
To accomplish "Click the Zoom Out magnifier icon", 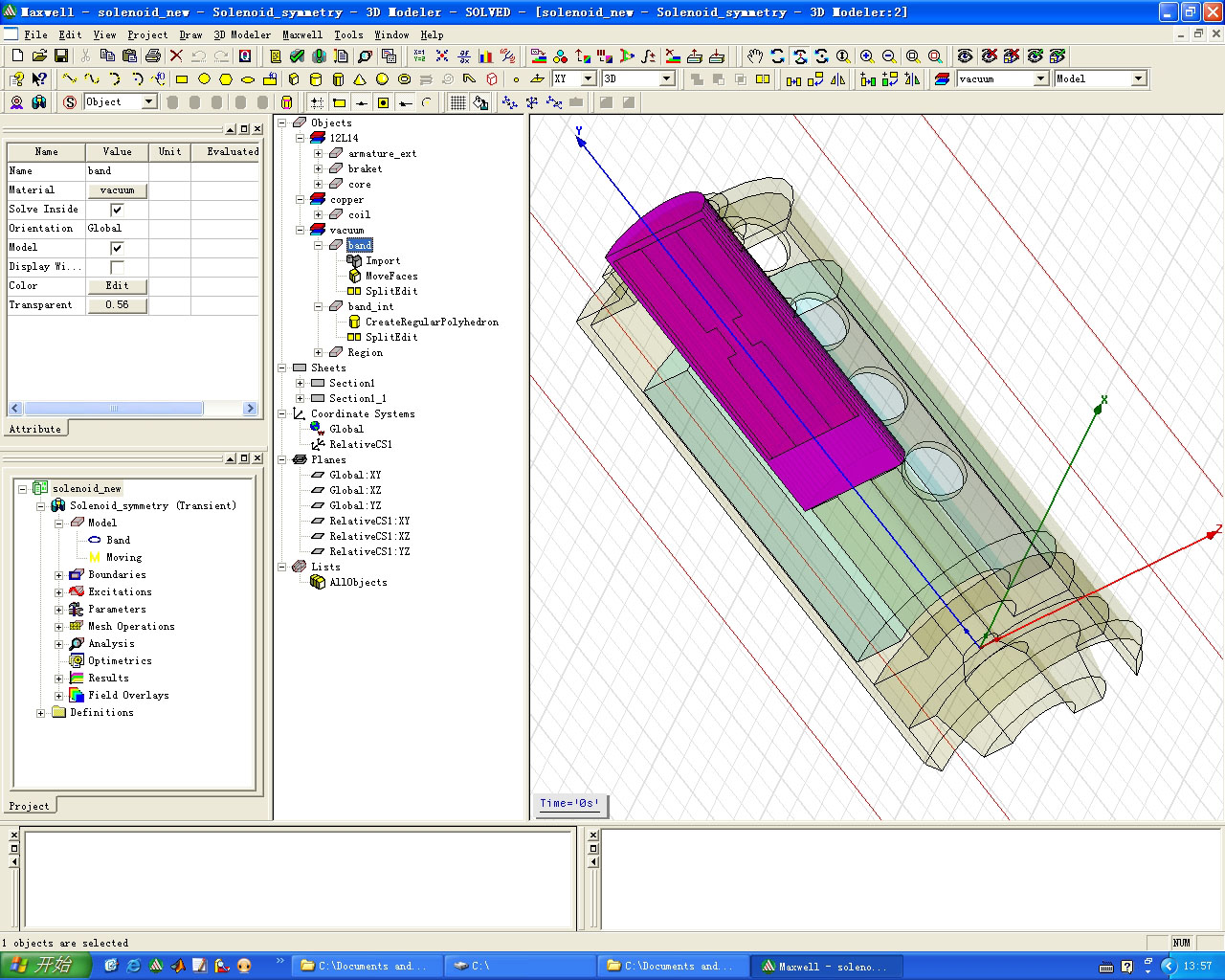I will pyautogui.click(x=888, y=56).
